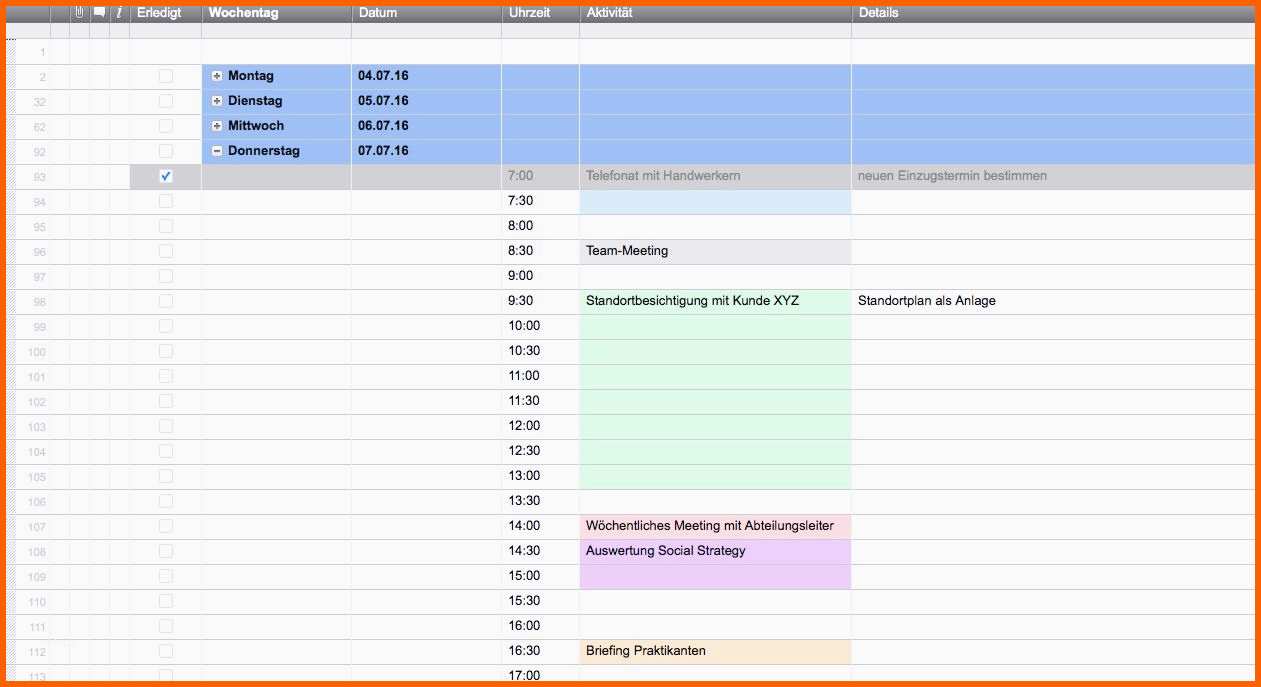1261x687 pixels.
Task: Select the Datum column header
Action: (427, 13)
